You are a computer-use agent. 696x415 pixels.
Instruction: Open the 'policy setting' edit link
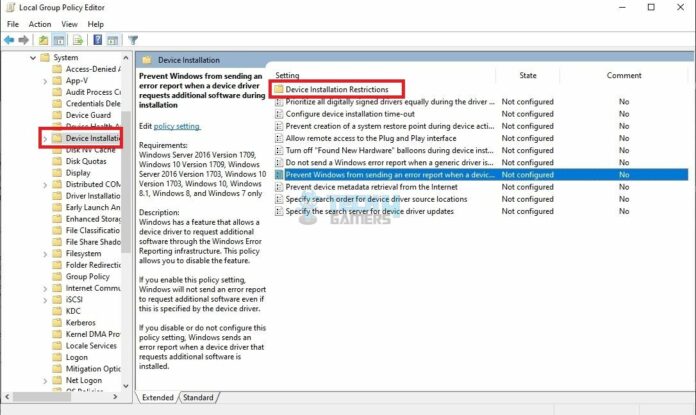[x=177, y=126]
